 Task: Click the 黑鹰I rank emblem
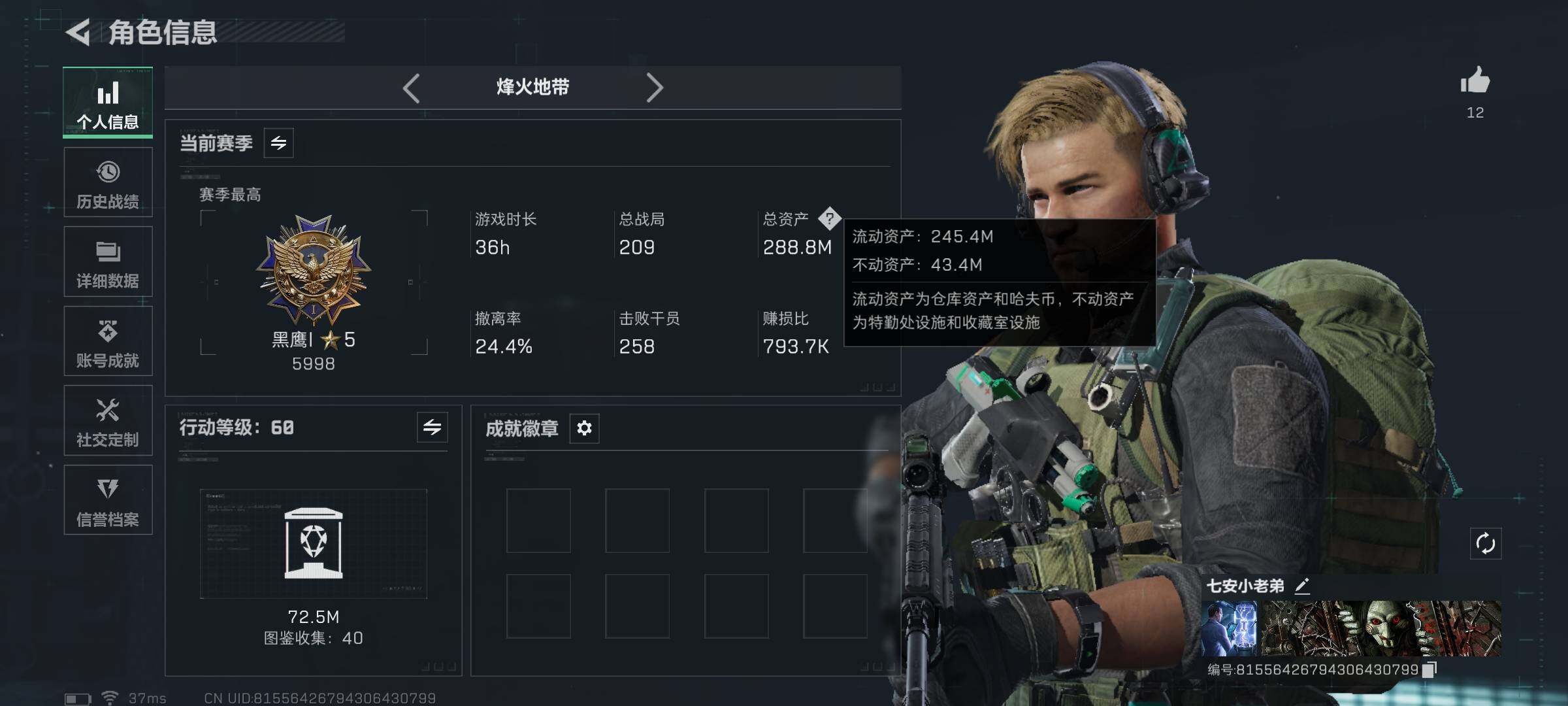(x=314, y=270)
